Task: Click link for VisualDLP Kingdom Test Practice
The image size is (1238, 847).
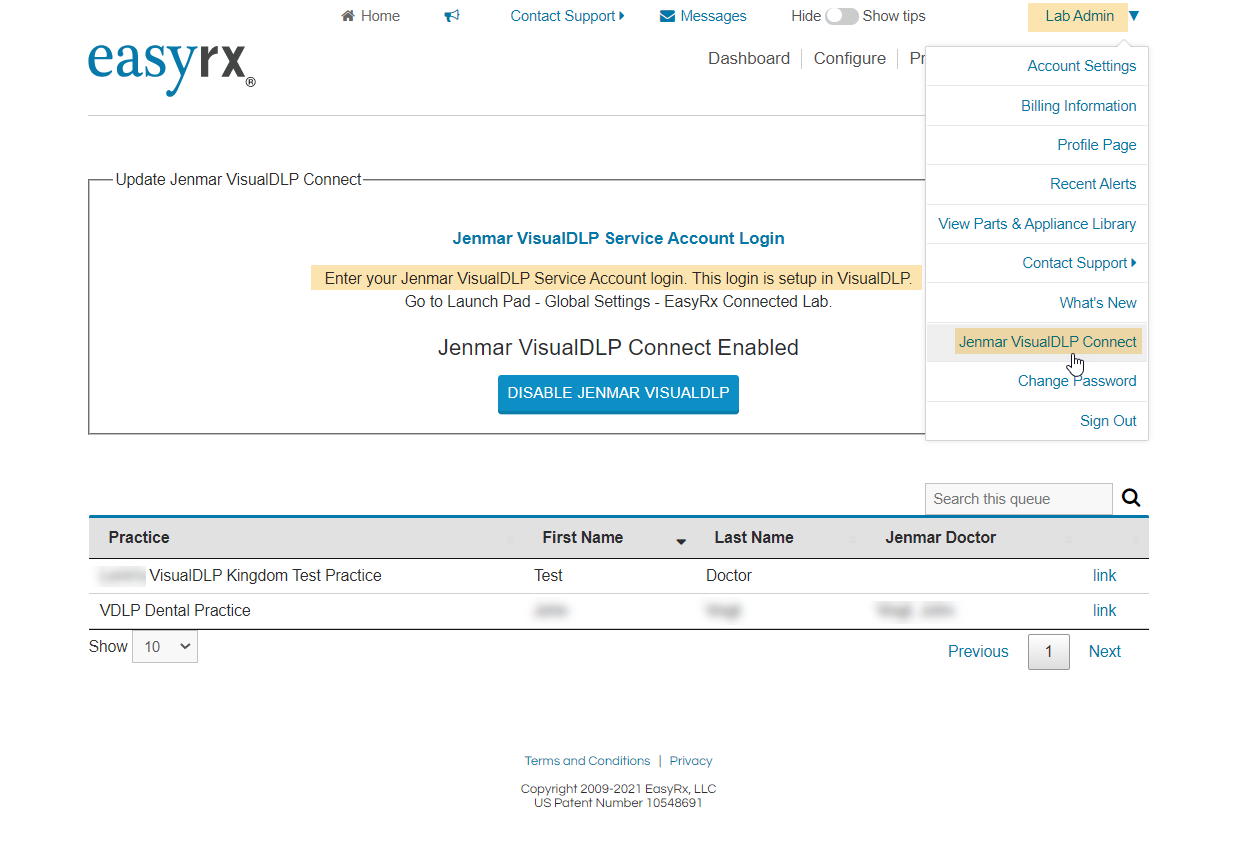Action: pos(1104,576)
